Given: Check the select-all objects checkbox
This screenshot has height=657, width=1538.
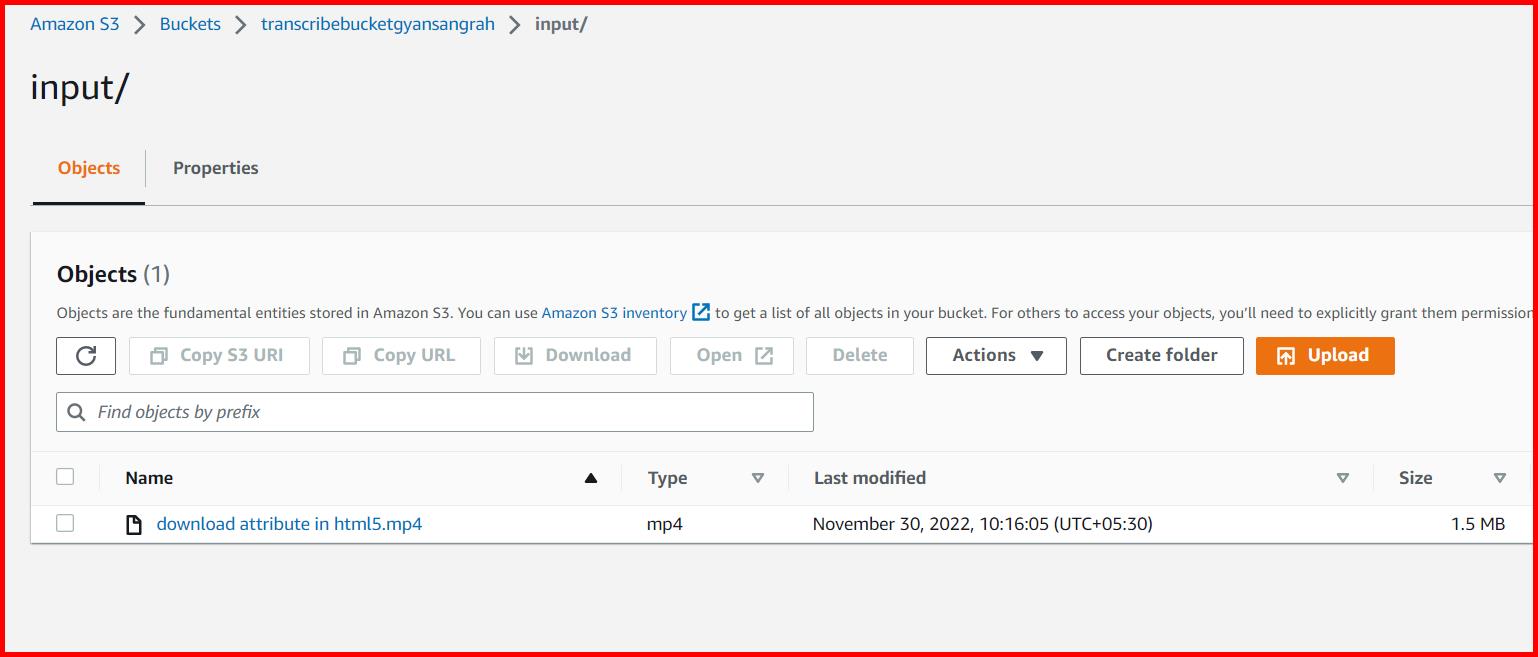Looking at the screenshot, I should point(65,477).
